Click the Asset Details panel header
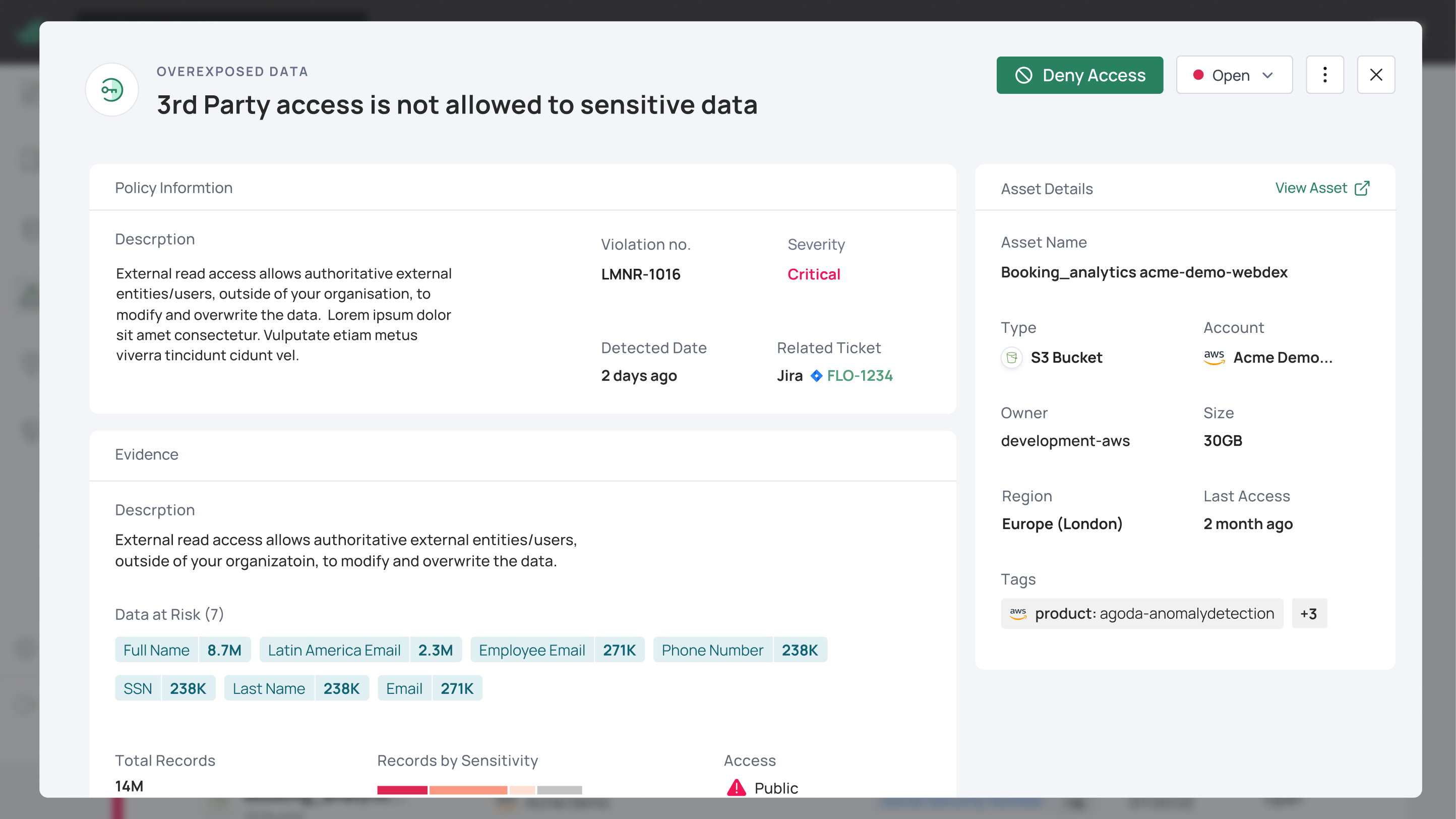 (x=1047, y=189)
